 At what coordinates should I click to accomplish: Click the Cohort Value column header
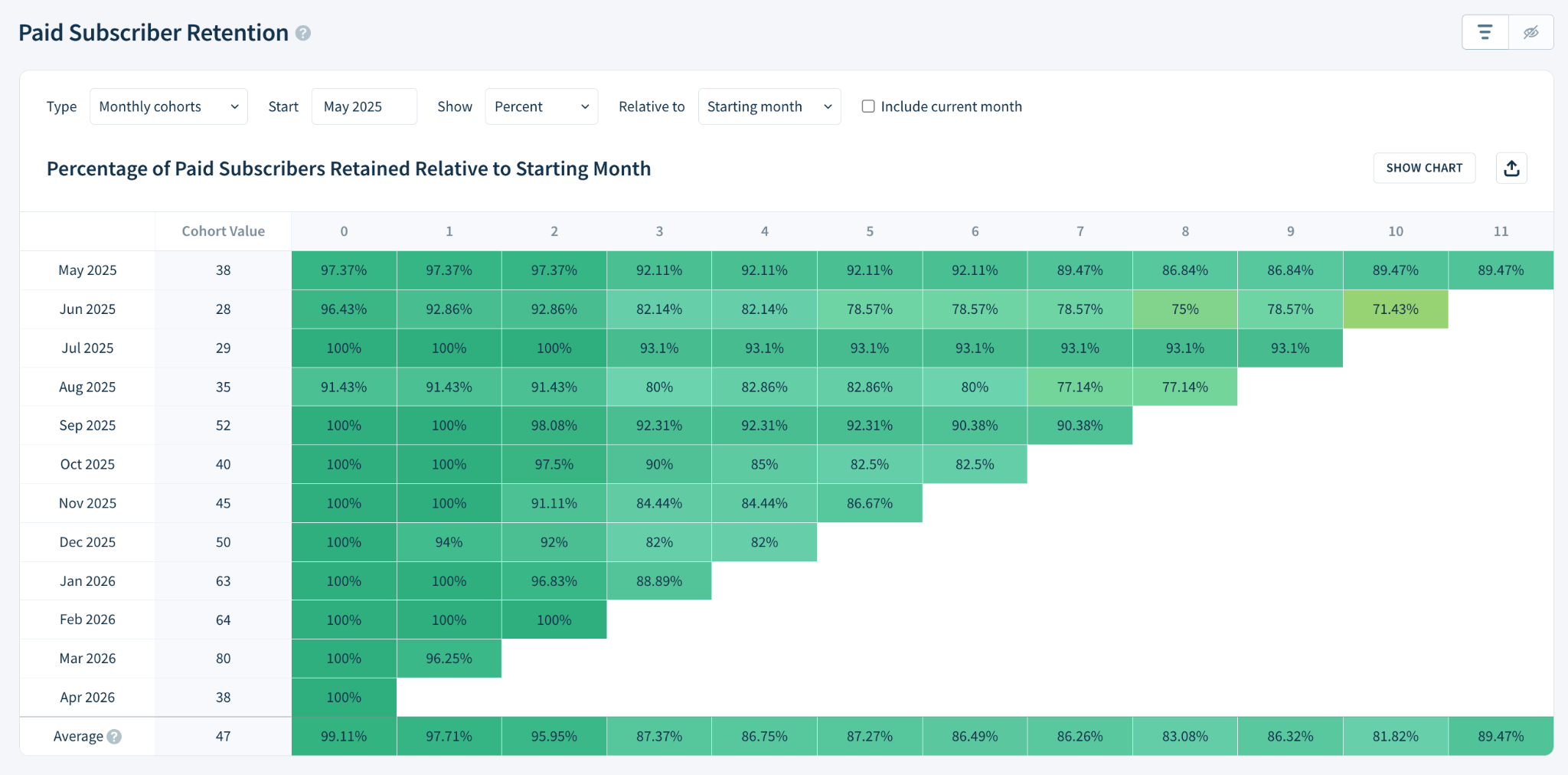[x=223, y=231]
